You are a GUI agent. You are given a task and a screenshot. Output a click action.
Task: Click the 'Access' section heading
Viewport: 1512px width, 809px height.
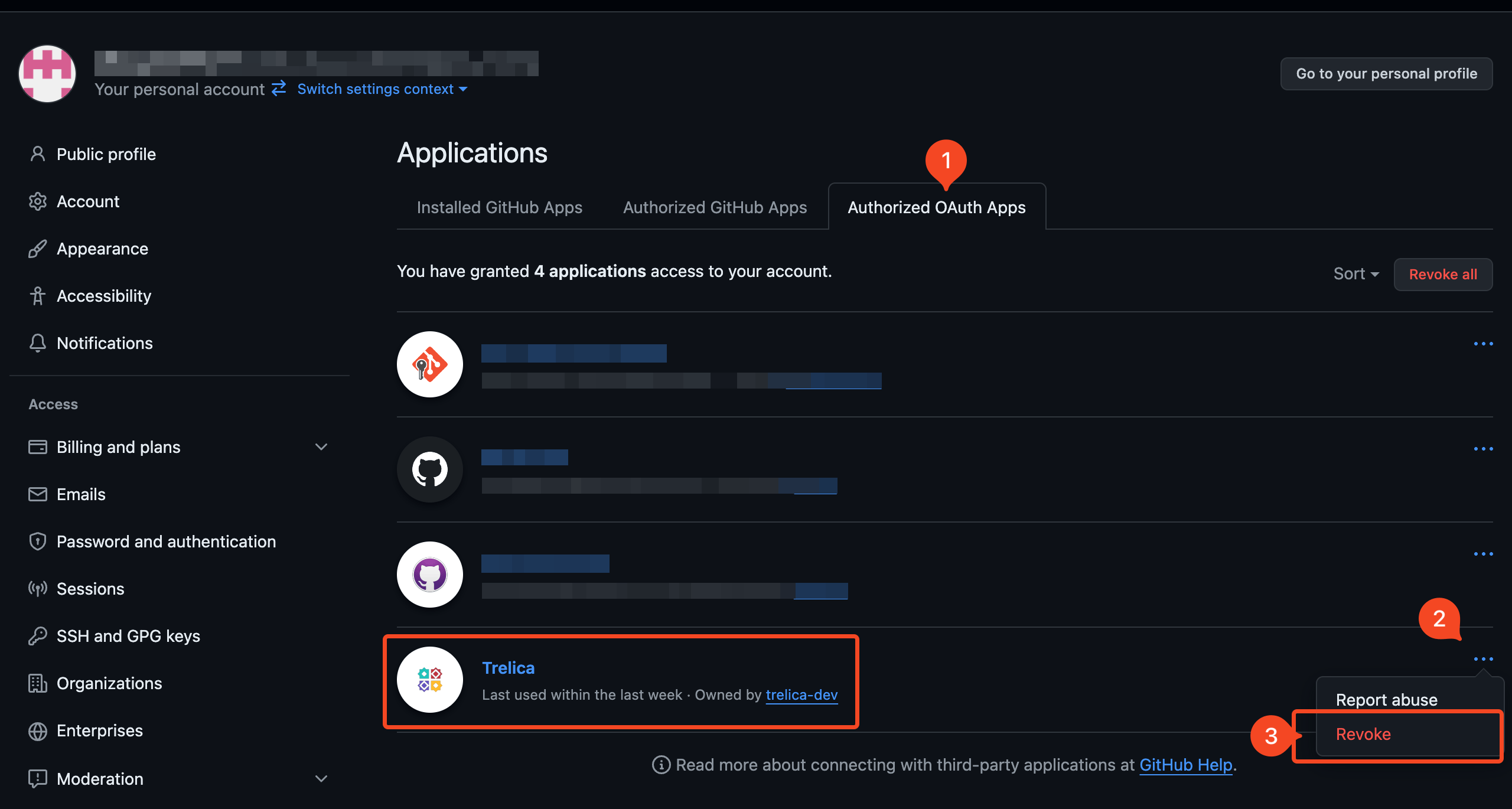pos(53,404)
